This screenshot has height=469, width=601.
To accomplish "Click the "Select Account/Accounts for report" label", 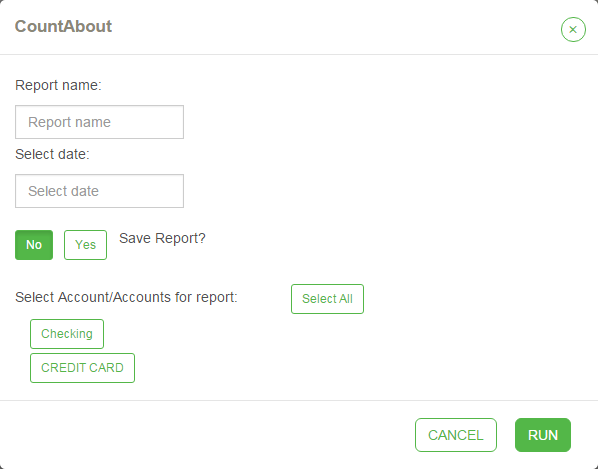I will [x=126, y=297].
